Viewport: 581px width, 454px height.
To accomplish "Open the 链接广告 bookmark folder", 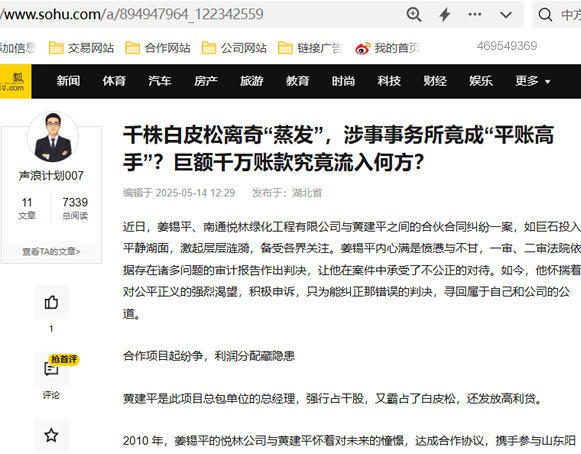I will tap(310, 48).
